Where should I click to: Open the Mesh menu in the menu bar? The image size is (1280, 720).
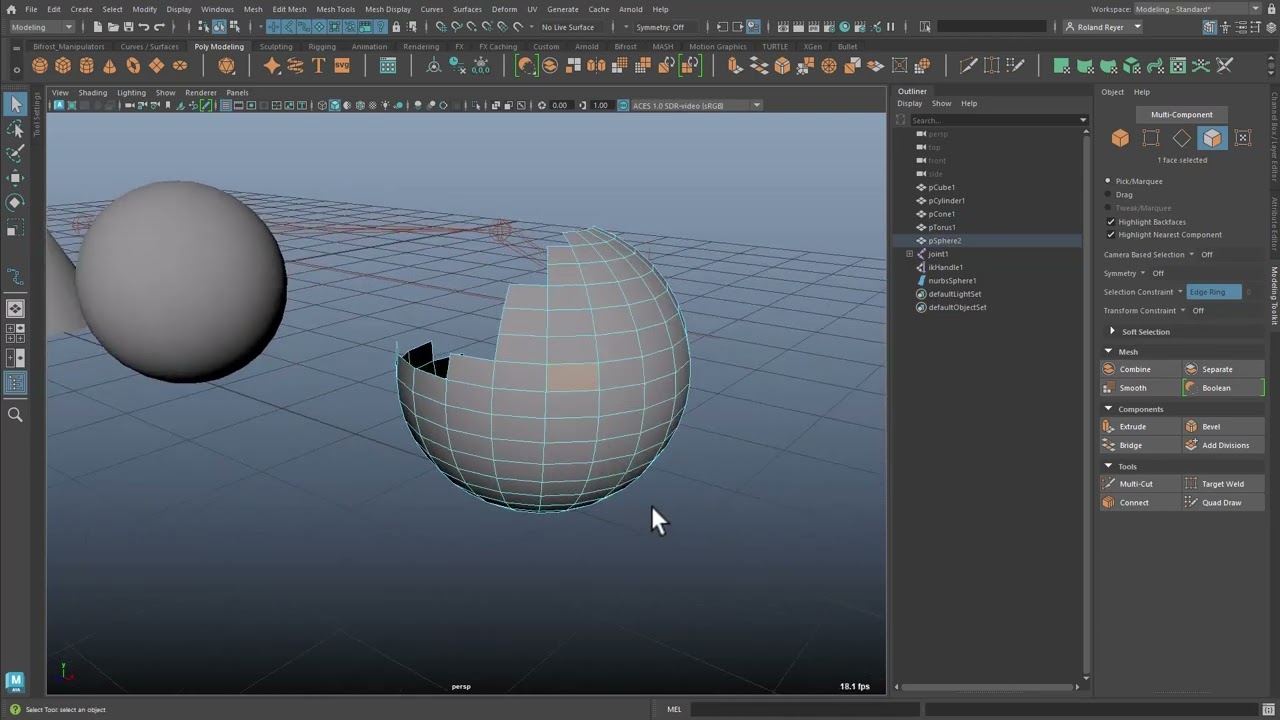tap(254, 9)
